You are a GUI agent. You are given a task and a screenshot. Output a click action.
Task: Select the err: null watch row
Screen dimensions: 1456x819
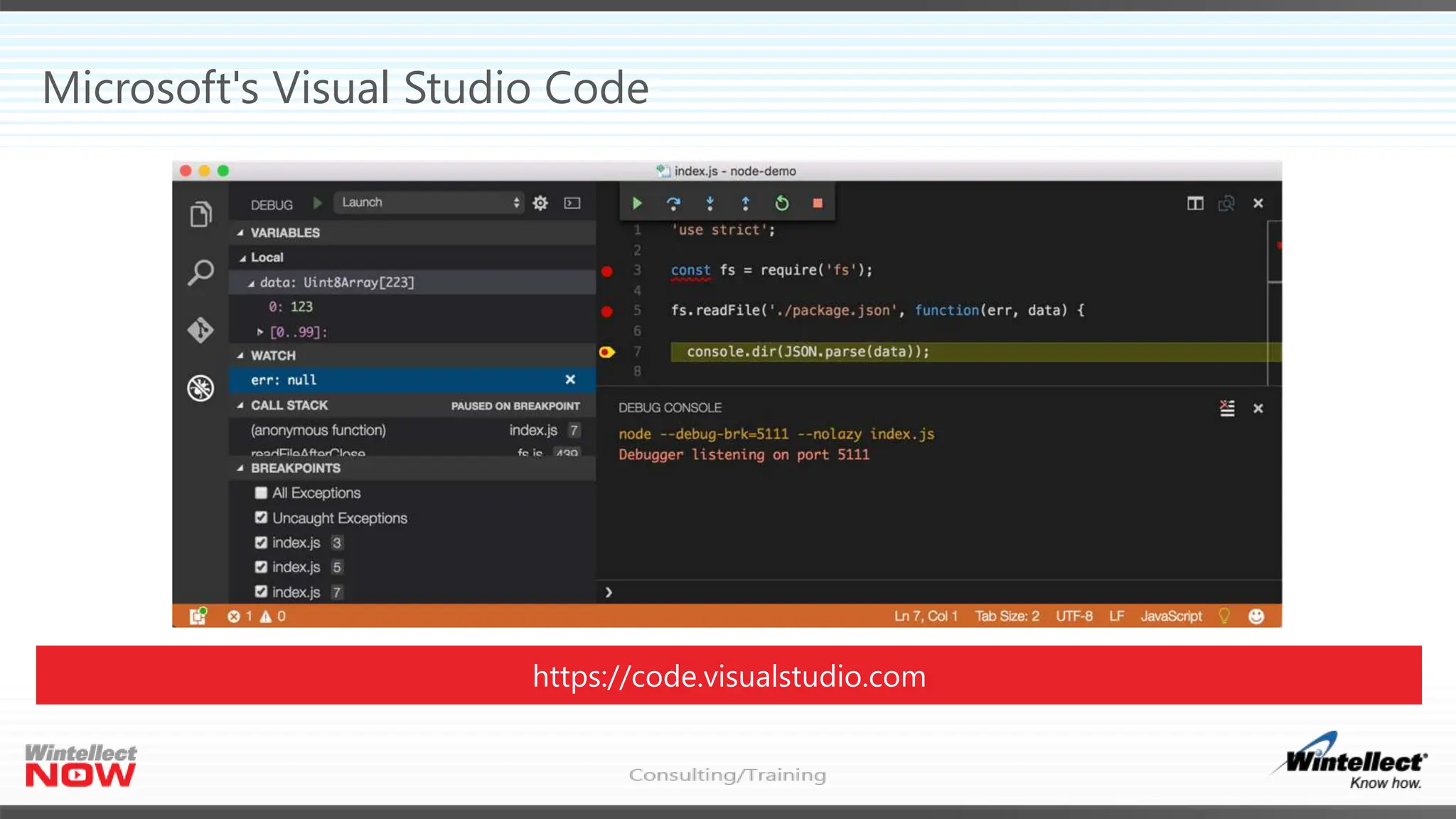click(412, 380)
